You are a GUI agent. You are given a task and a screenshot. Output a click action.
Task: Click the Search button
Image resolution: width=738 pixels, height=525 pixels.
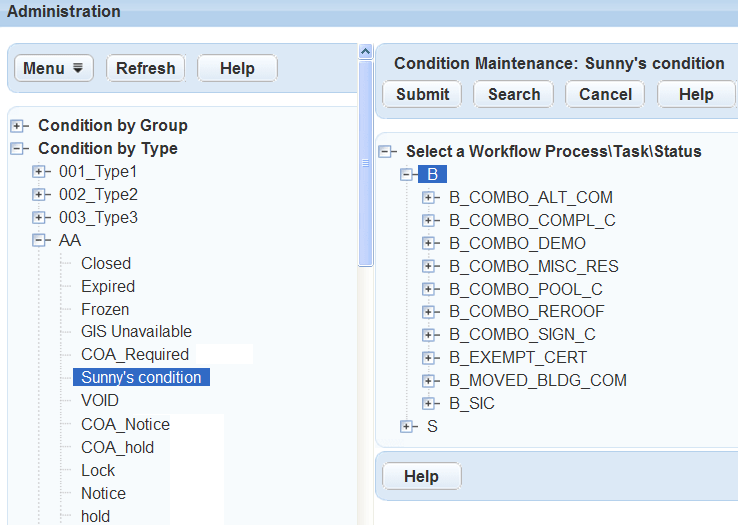[514, 94]
